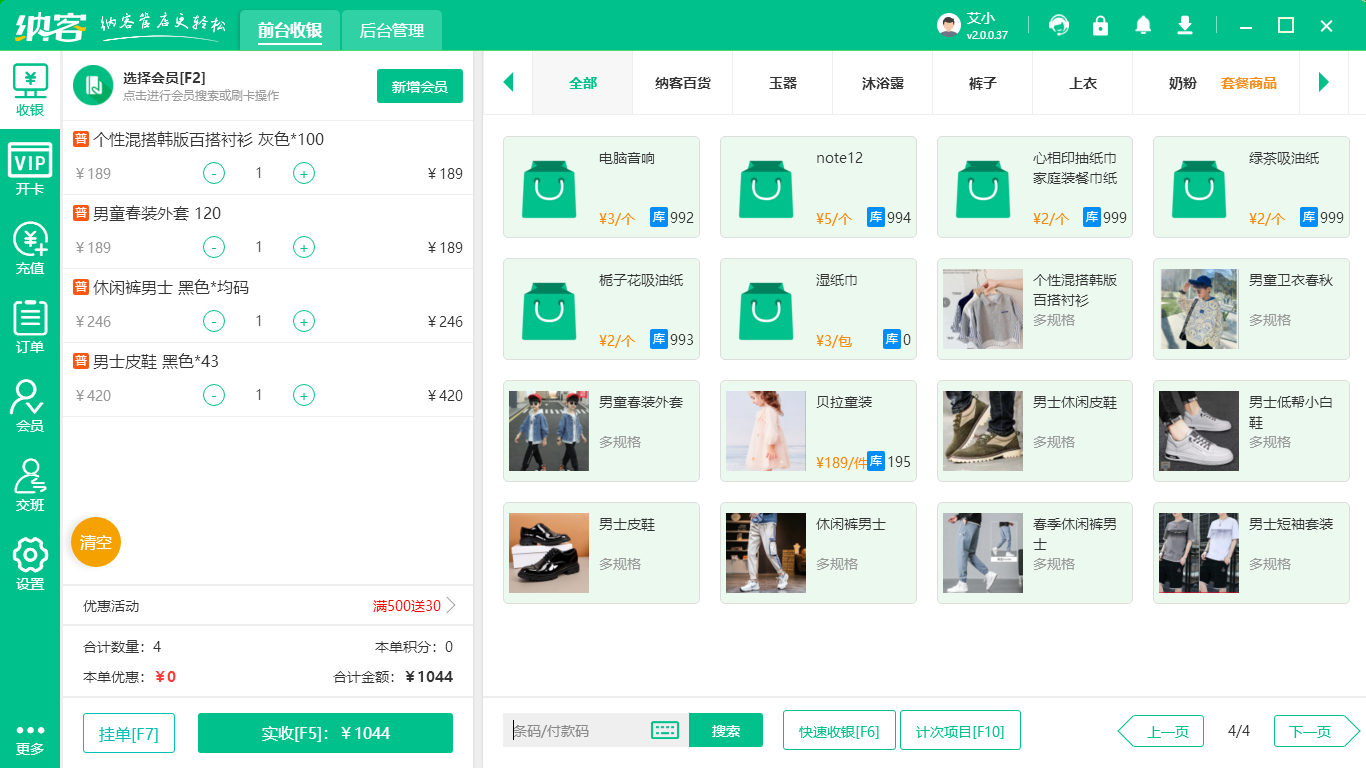Viewport: 1366px width, 768px height.
Task: Click the lock screen icon
Action: point(1100,24)
